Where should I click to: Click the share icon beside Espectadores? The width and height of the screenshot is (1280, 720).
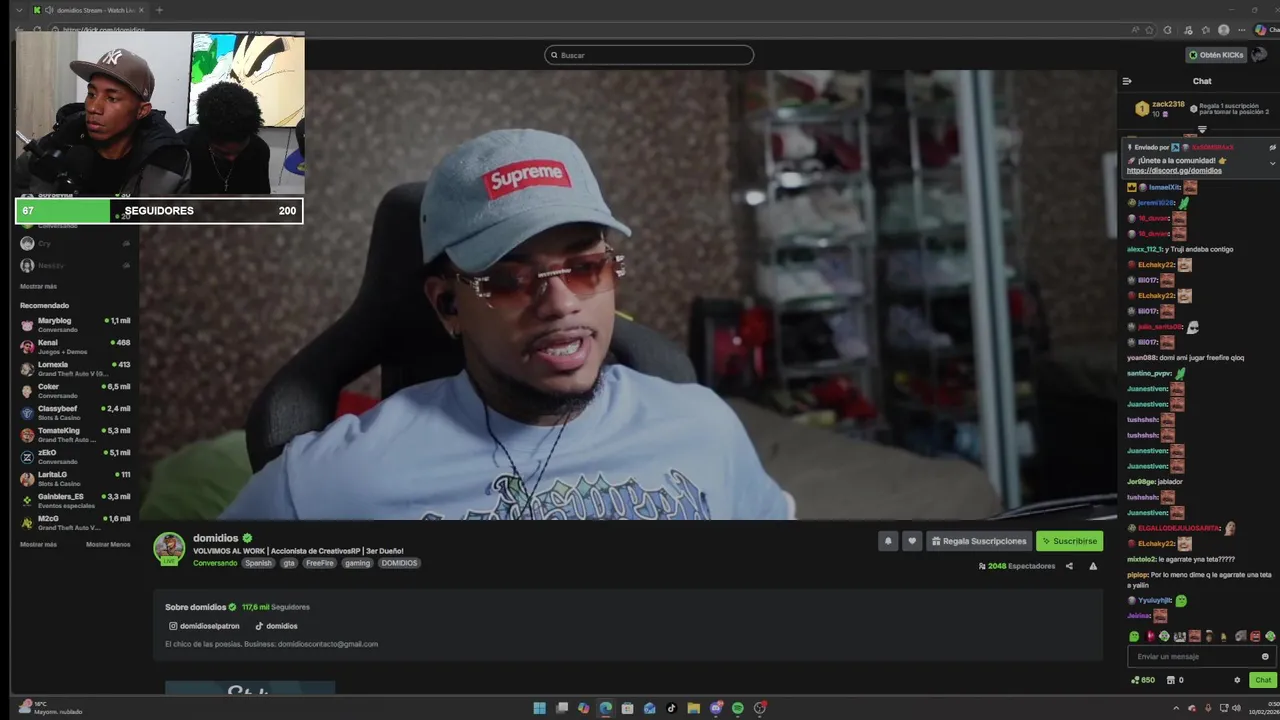point(1069,566)
